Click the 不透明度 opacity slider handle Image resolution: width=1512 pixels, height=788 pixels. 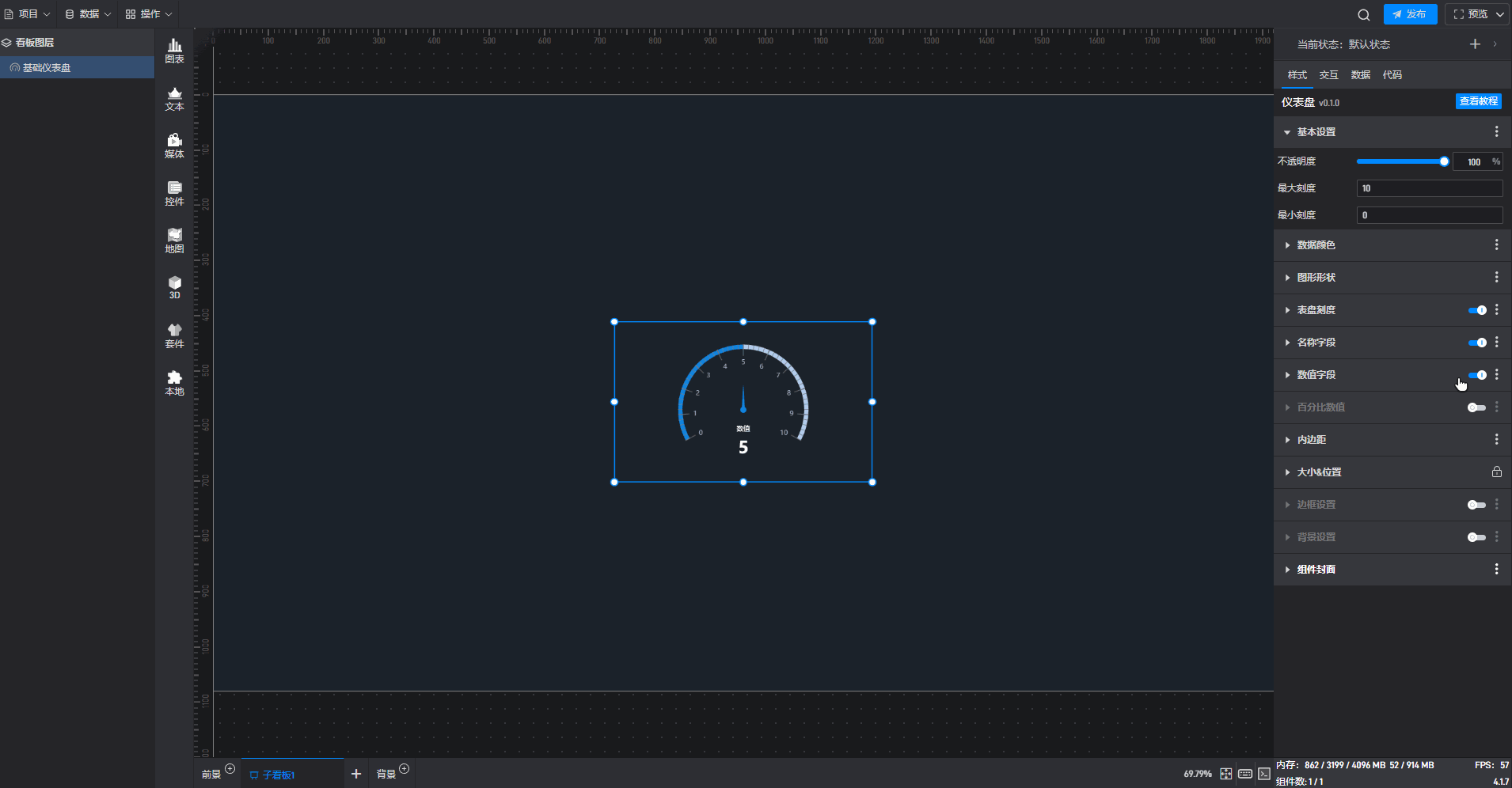tap(1444, 161)
